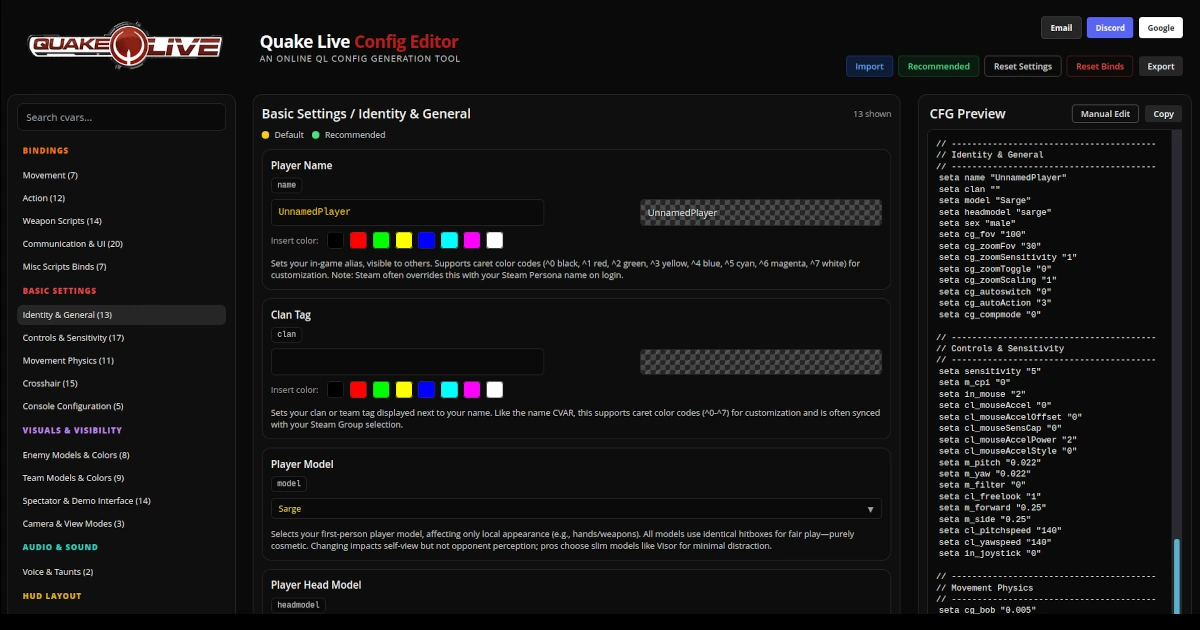Open Voice & Taunts (2)
Image resolution: width=1200 pixels, height=630 pixels.
tap(121, 572)
